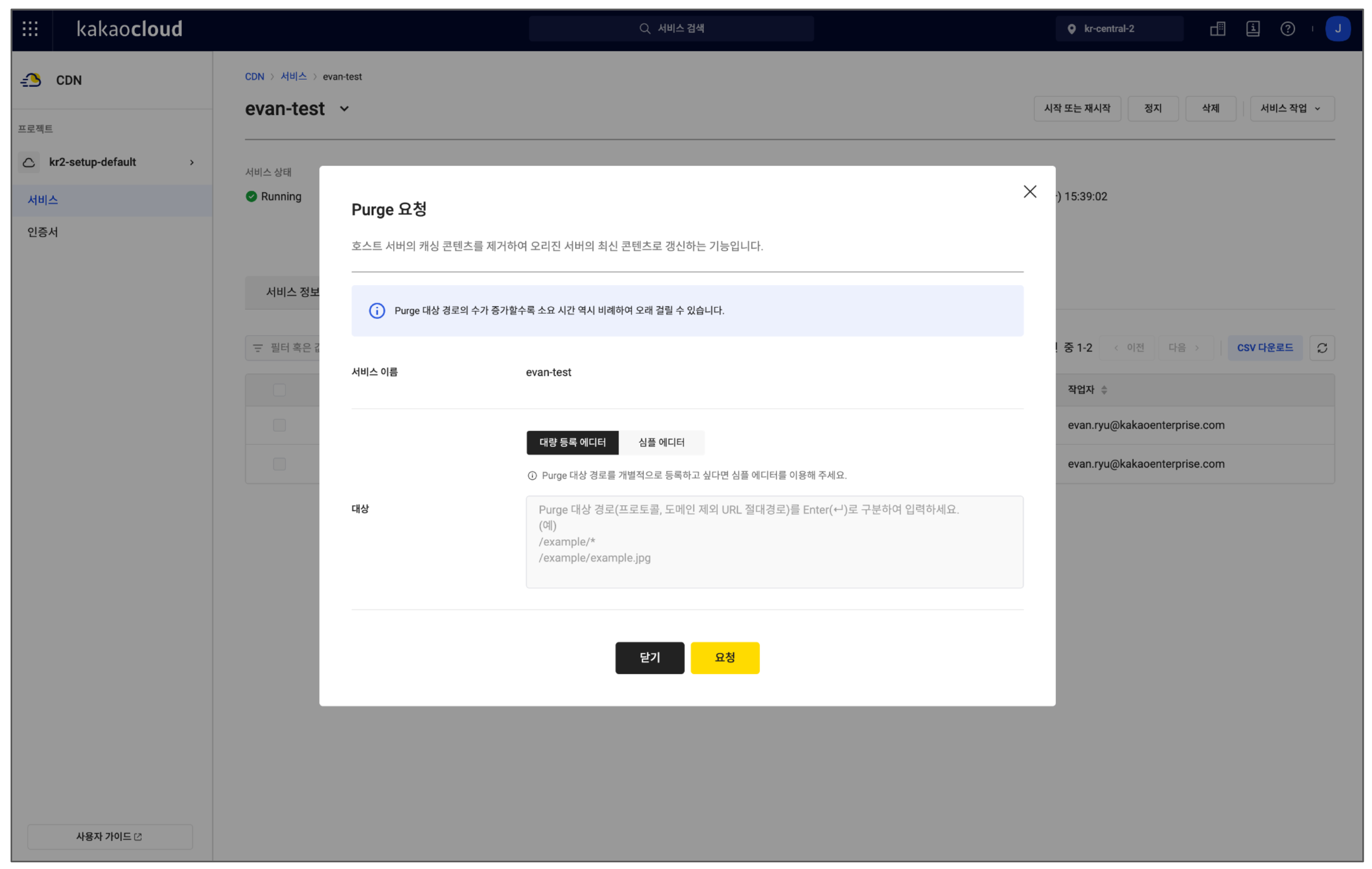Viewport: 1372px width, 869px height.
Task: Click the organization building icon in header
Action: point(1218,29)
